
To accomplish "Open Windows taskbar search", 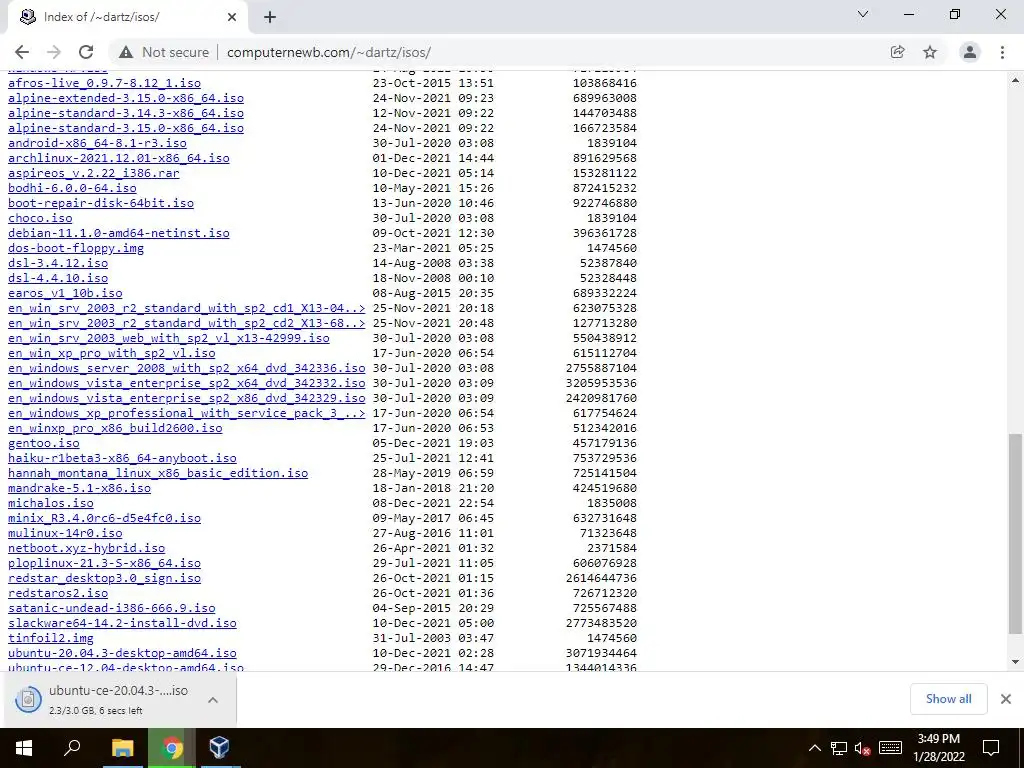I will (72, 748).
